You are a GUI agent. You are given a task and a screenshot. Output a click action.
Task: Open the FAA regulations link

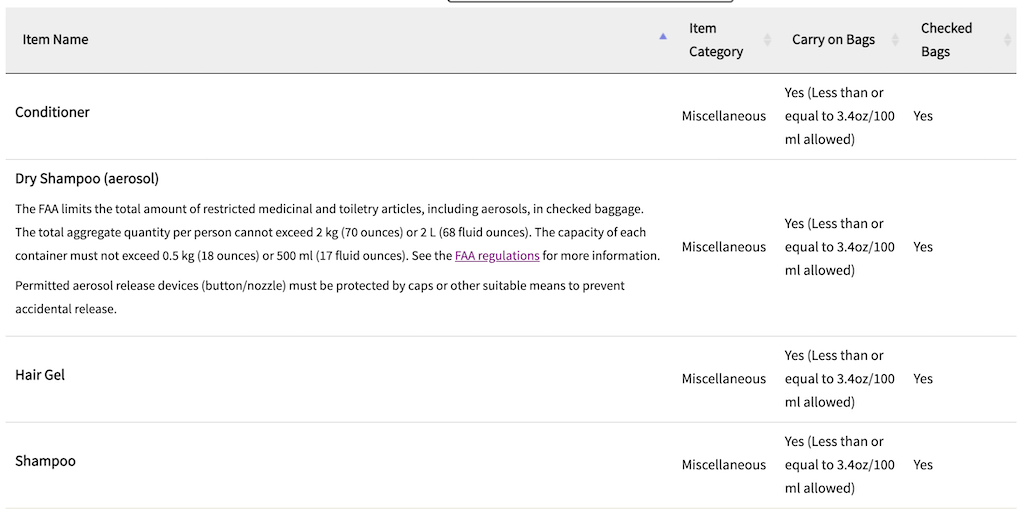pos(497,256)
